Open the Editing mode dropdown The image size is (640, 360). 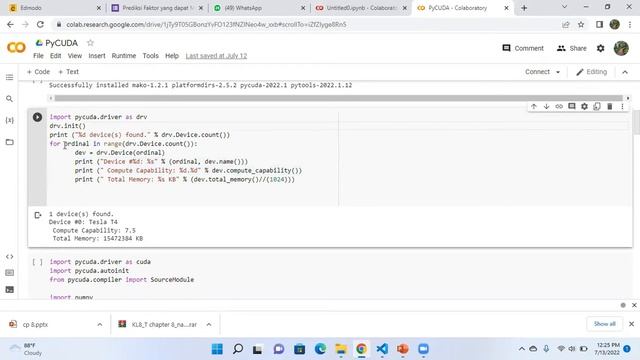(591, 72)
